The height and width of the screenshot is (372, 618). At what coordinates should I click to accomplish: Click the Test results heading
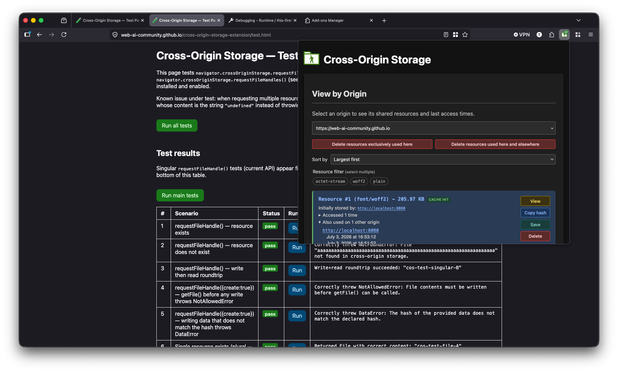point(178,153)
